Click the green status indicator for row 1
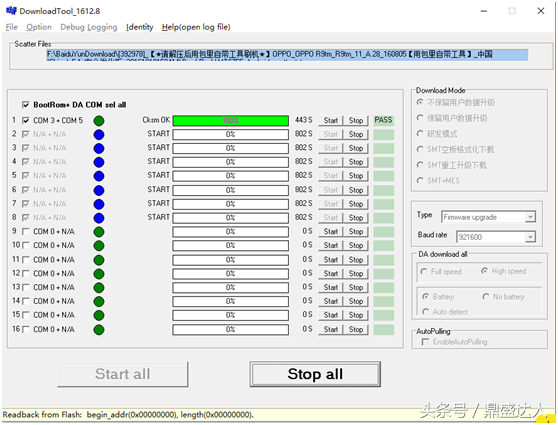Screen dimensions: 558x425 click(x=99, y=121)
